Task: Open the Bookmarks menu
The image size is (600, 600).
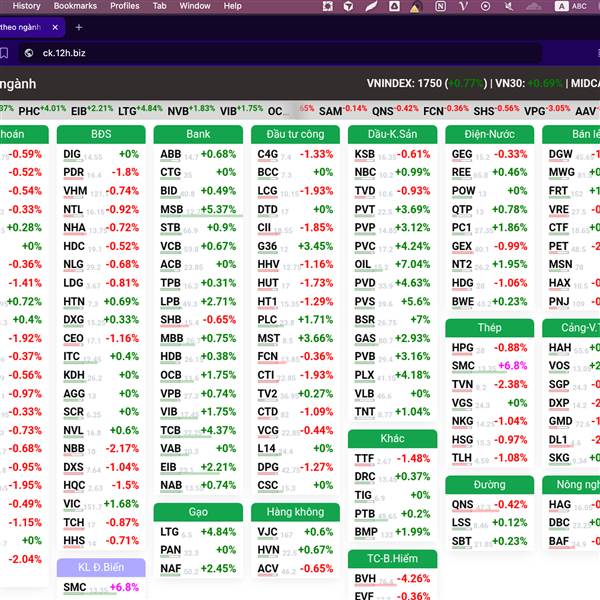Action: coord(75,6)
